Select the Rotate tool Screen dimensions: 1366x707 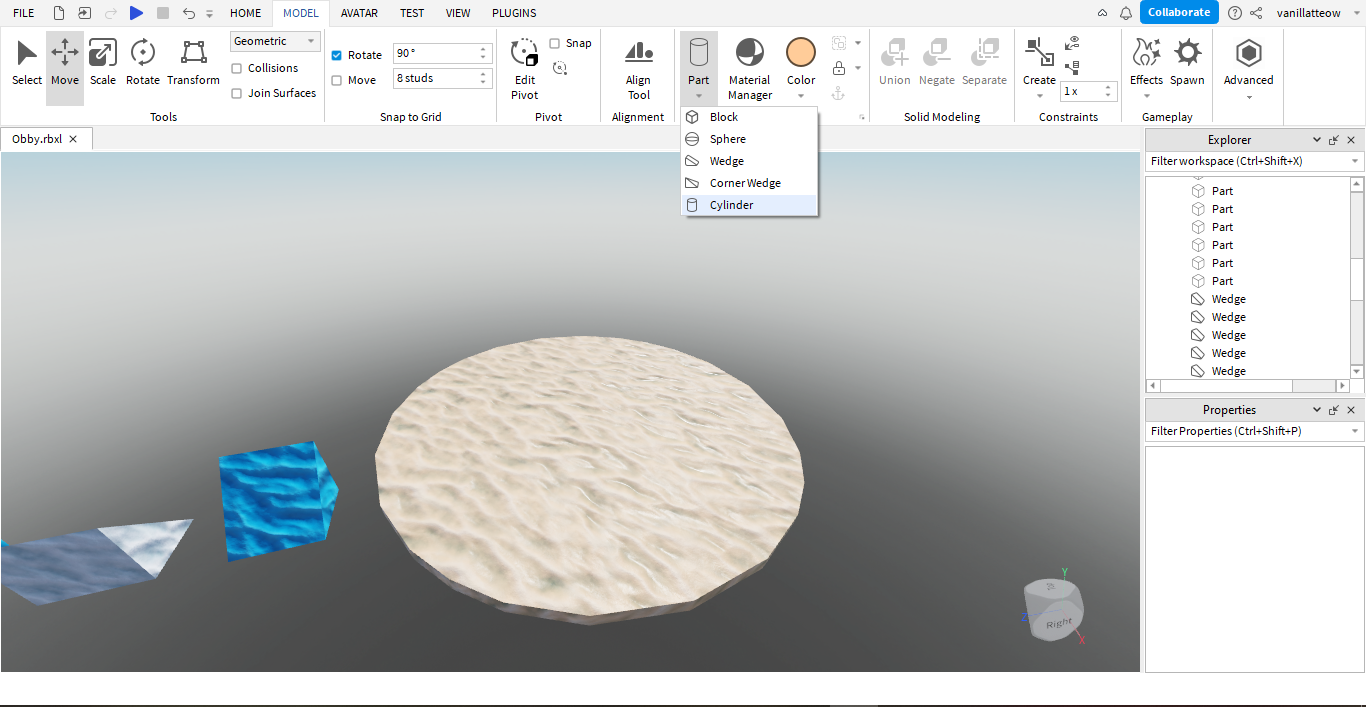coord(143,62)
